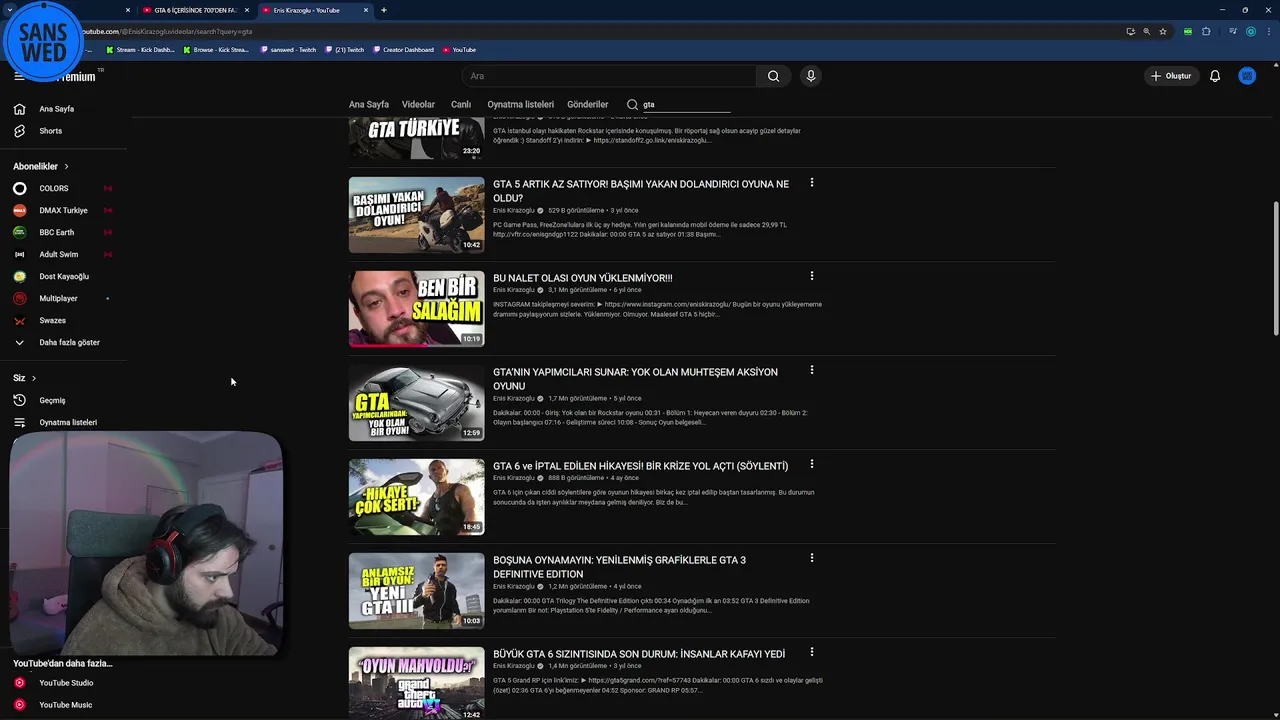Switch to the Videolar tab
Image resolution: width=1280 pixels, height=720 pixels.
[418, 104]
